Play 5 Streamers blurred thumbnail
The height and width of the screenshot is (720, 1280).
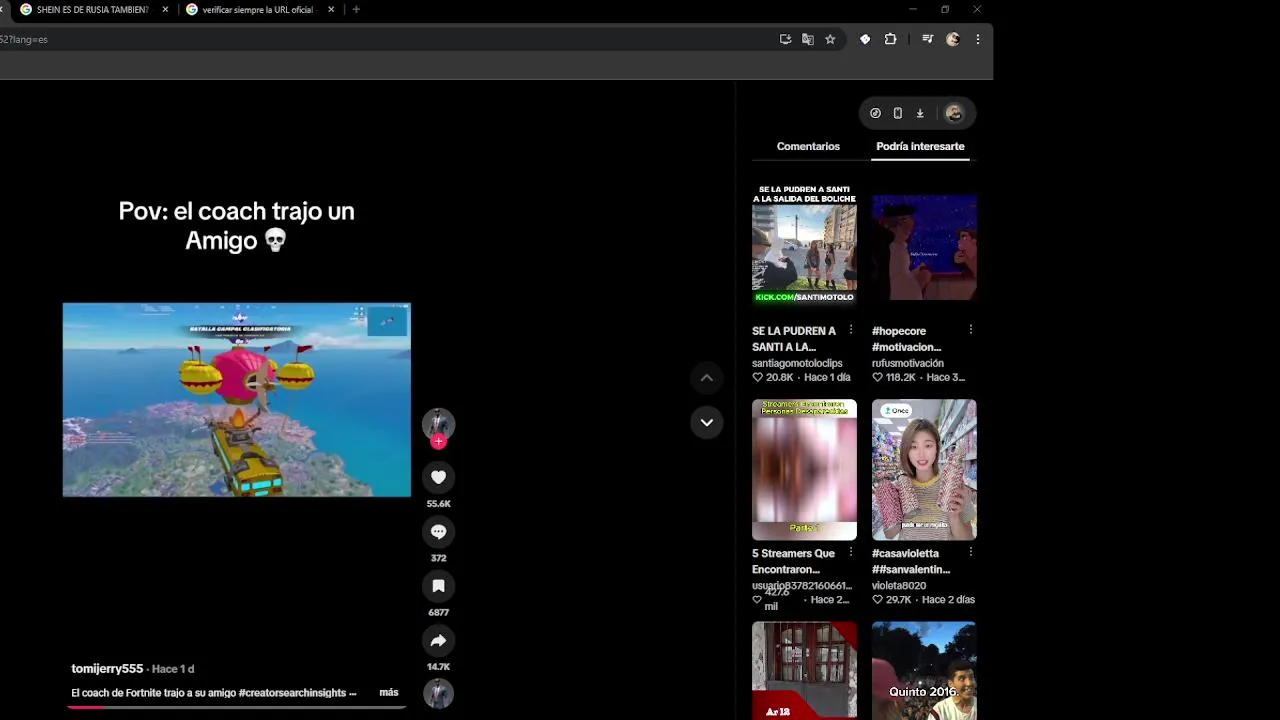pyautogui.click(x=804, y=470)
